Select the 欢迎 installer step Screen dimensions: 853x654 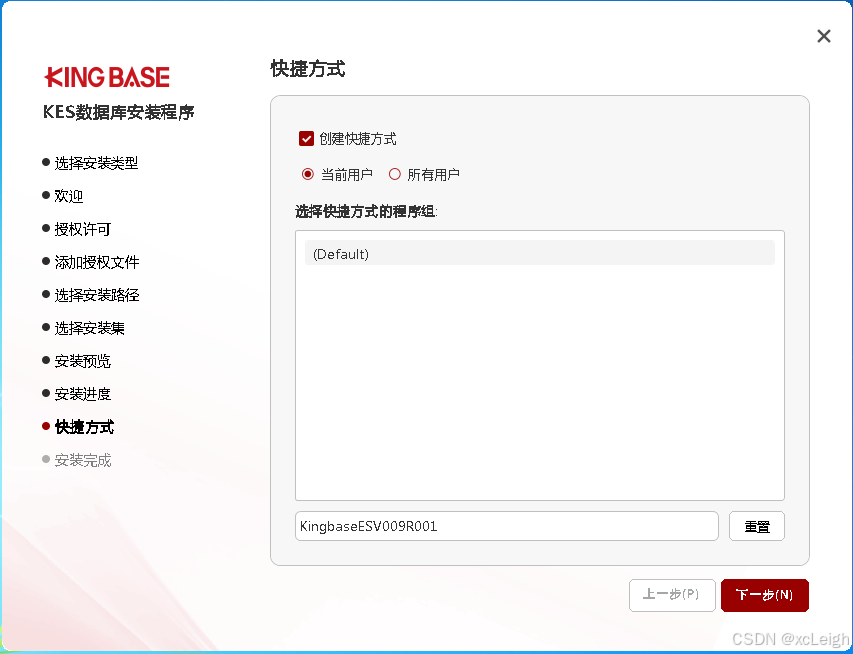(70, 196)
